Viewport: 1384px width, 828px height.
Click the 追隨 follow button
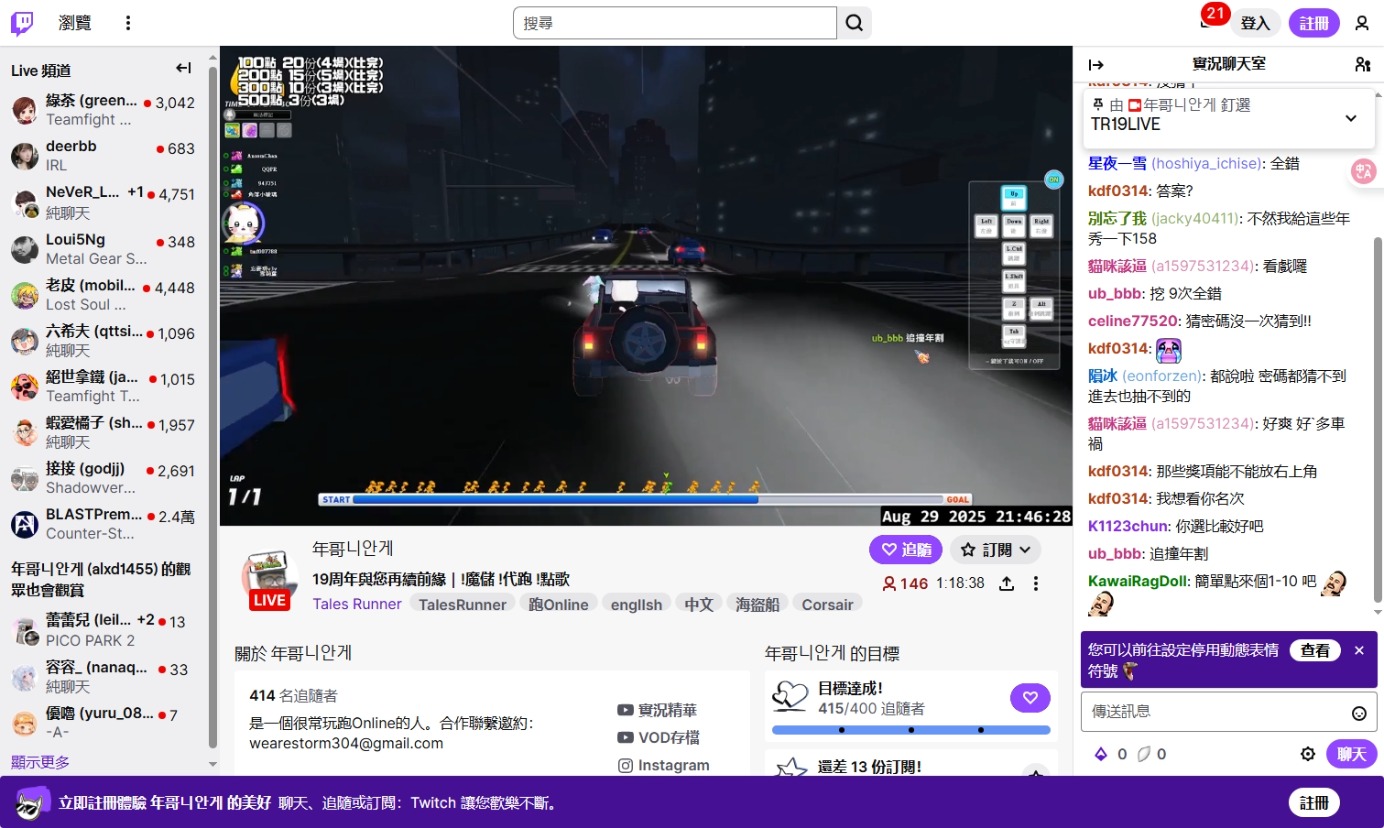(905, 549)
